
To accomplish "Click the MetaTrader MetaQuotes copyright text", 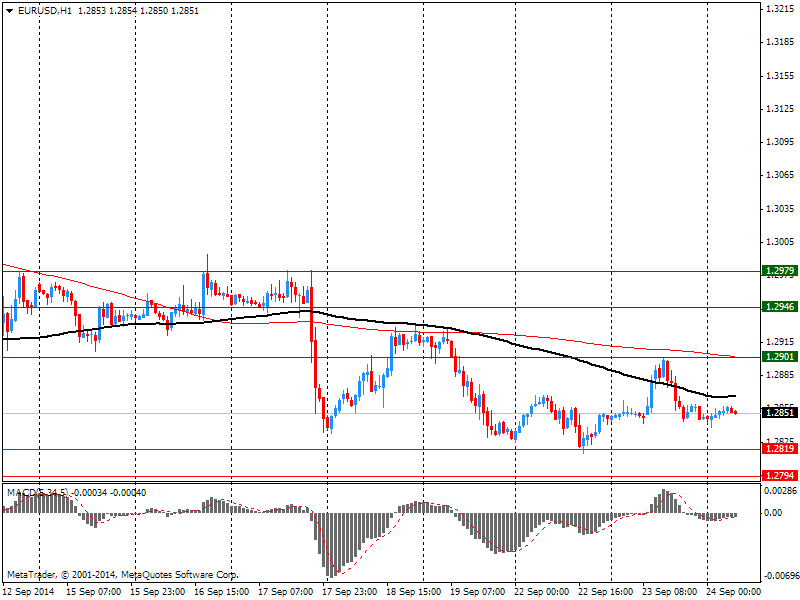I will pyautogui.click(x=122, y=575).
